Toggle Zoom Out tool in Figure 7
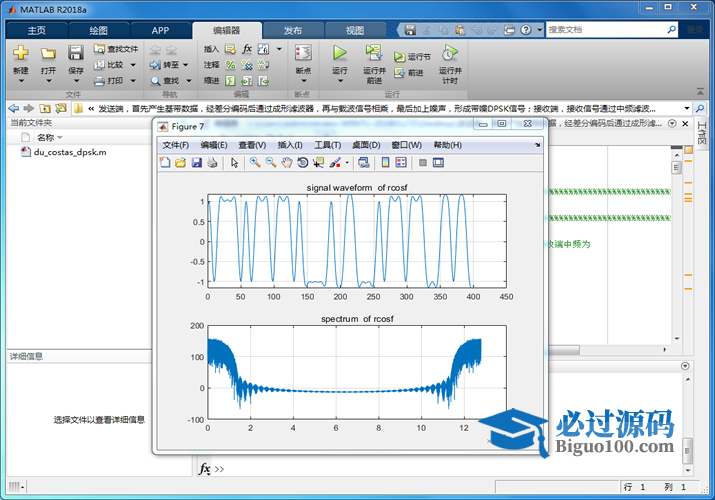Viewport: 715px width, 500px height. (x=271, y=162)
